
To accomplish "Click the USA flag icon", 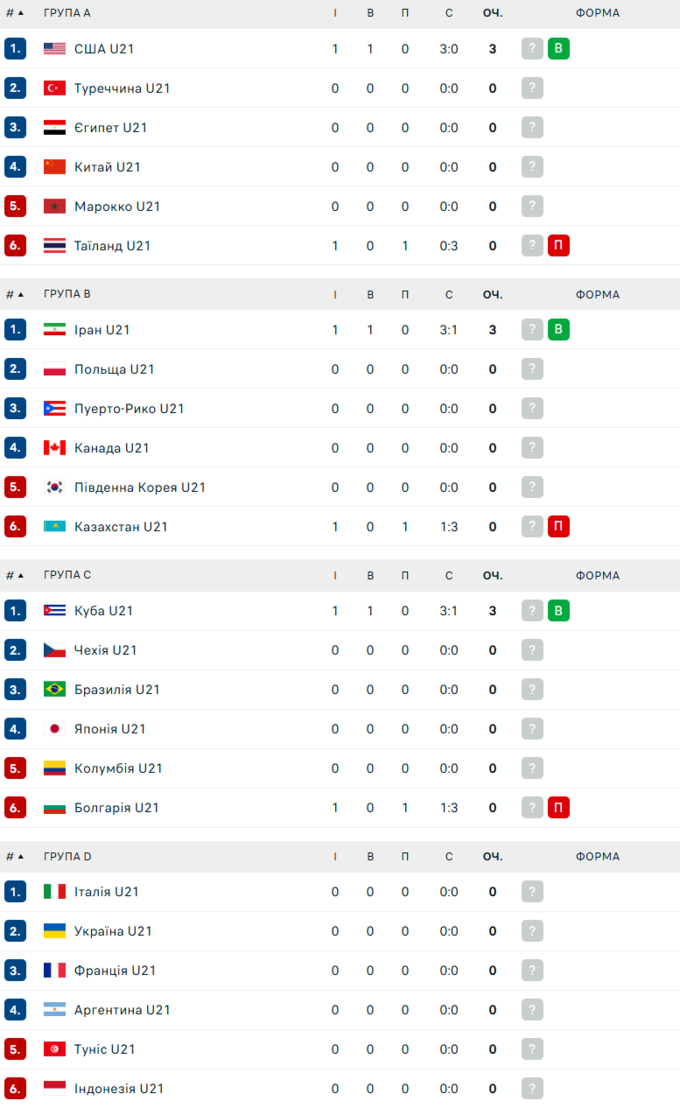I will click(54, 49).
